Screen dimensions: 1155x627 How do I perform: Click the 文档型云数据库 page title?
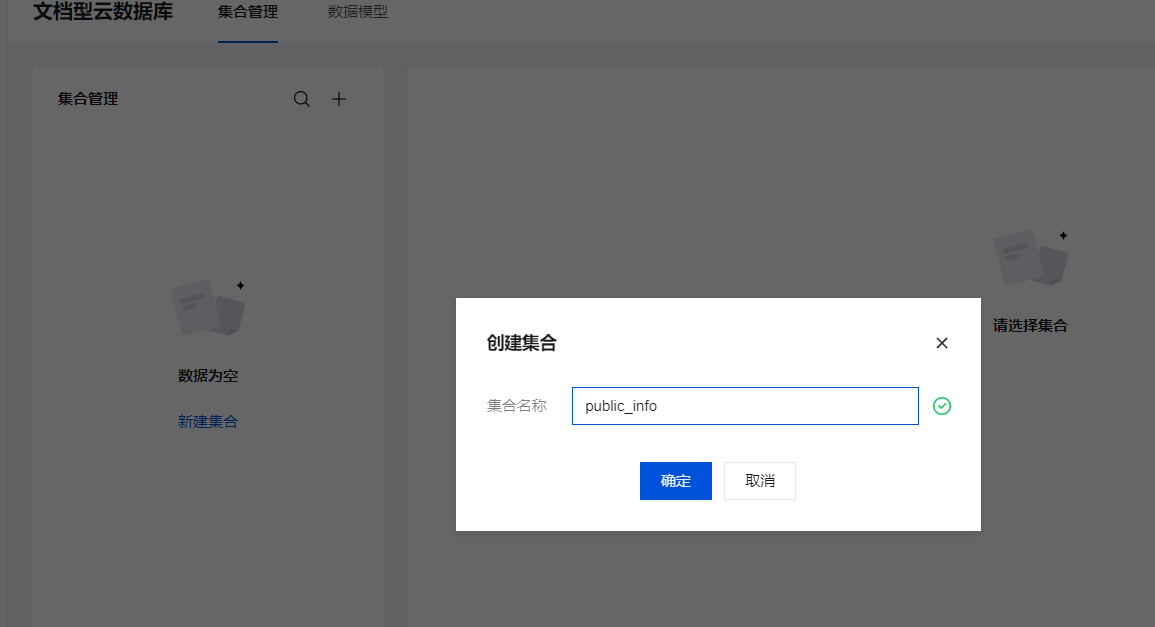tap(103, 12)
